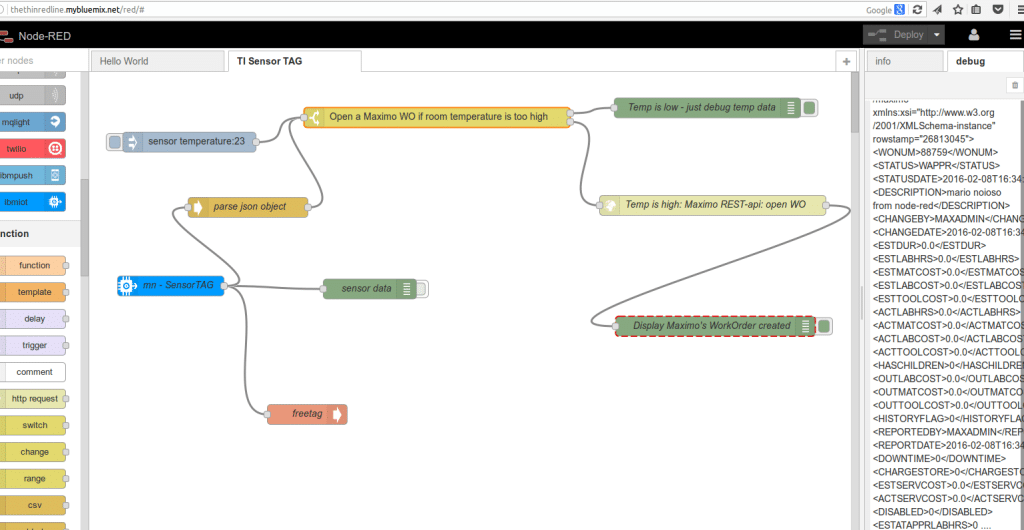
Task: Reload the page with browser refresh icon
Action: click(x=920, y=10)
